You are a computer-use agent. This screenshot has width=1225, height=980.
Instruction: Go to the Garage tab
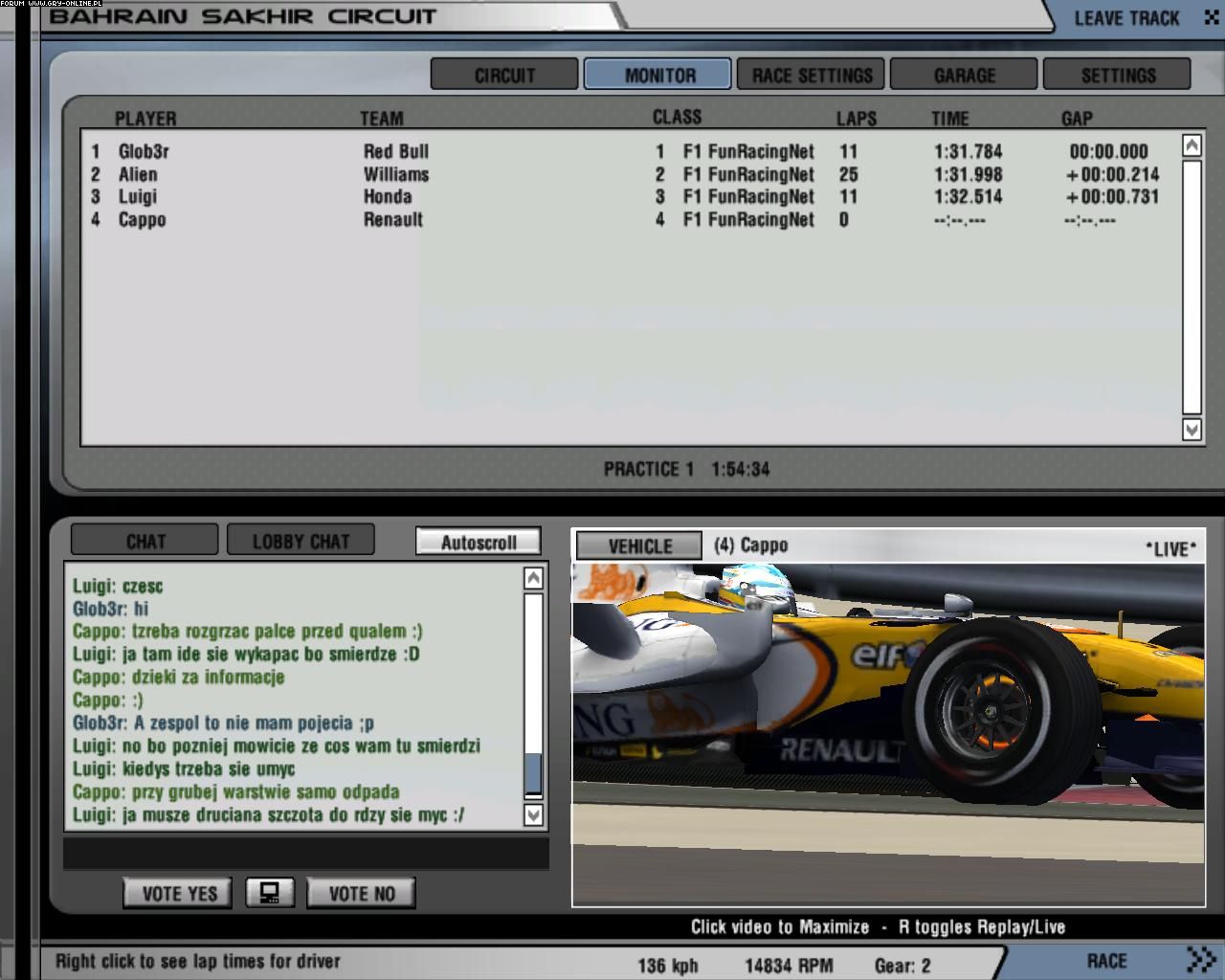pyautogui.click(x=965, y=75)
